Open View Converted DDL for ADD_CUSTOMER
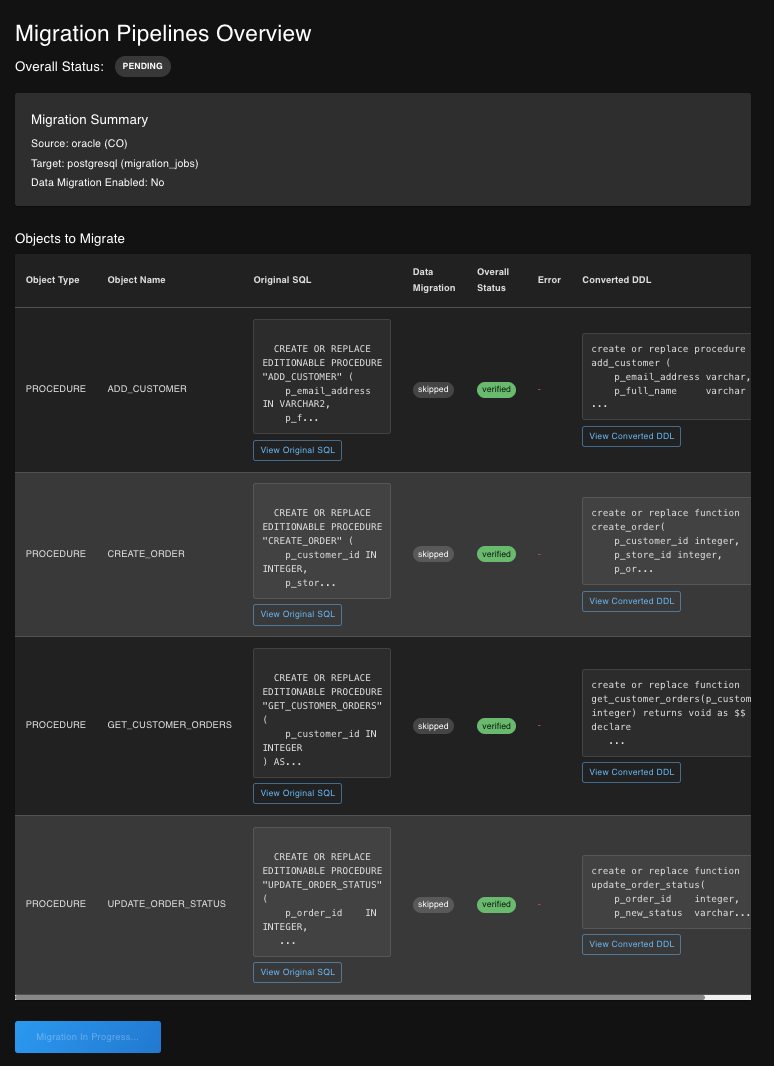This screenshot has width=774, height=1066. (x=631, y=436)
